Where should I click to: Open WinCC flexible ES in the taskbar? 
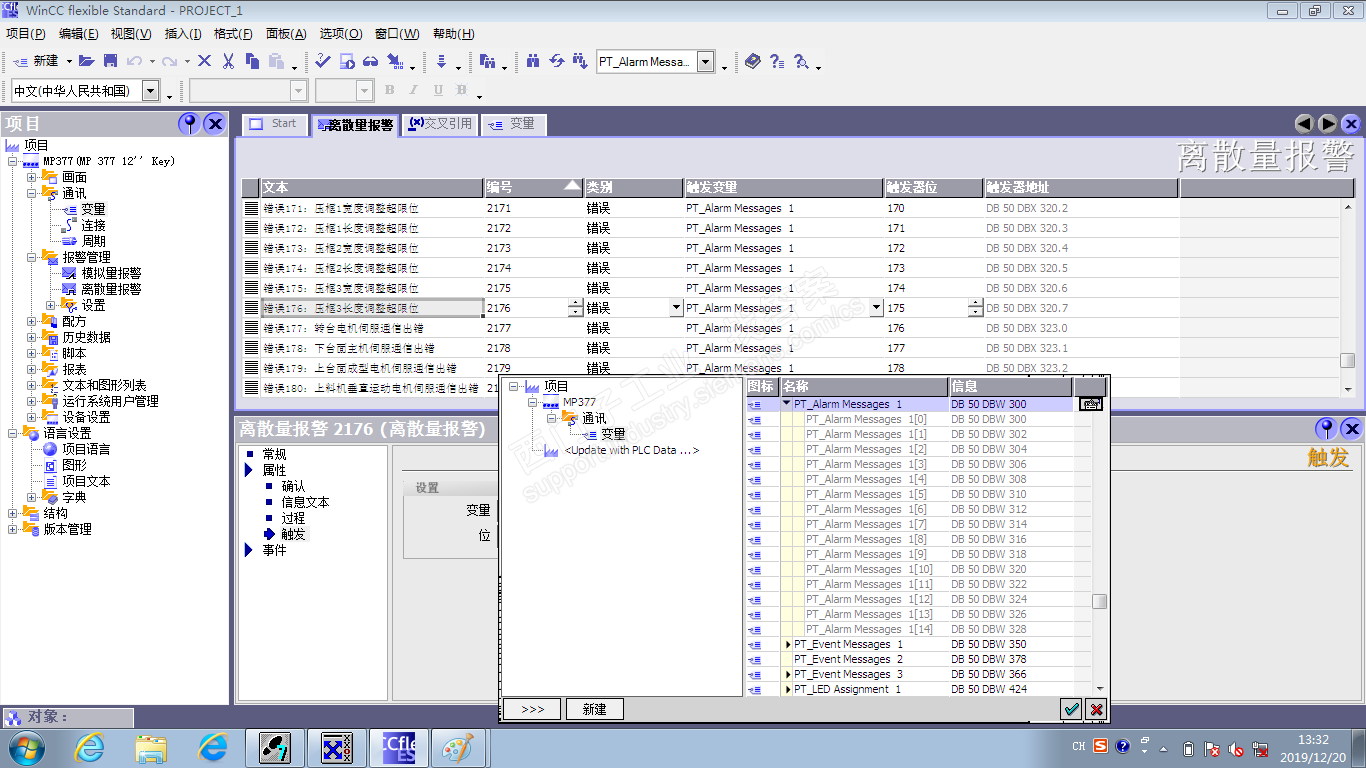click(x=399, y=747)
